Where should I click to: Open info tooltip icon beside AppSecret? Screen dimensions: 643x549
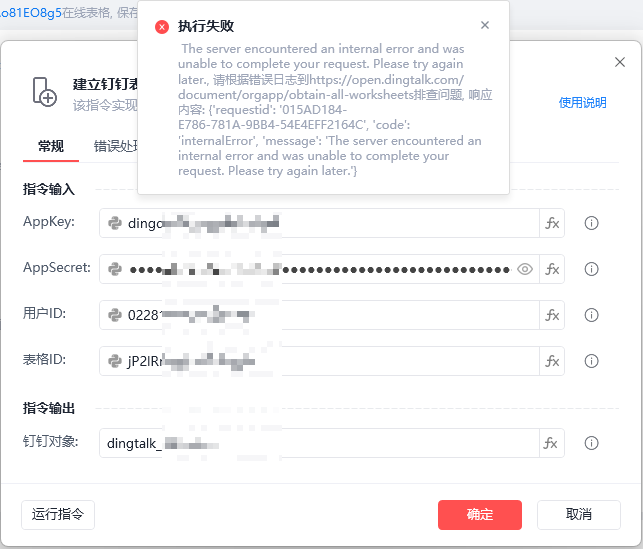pos(591,269)
